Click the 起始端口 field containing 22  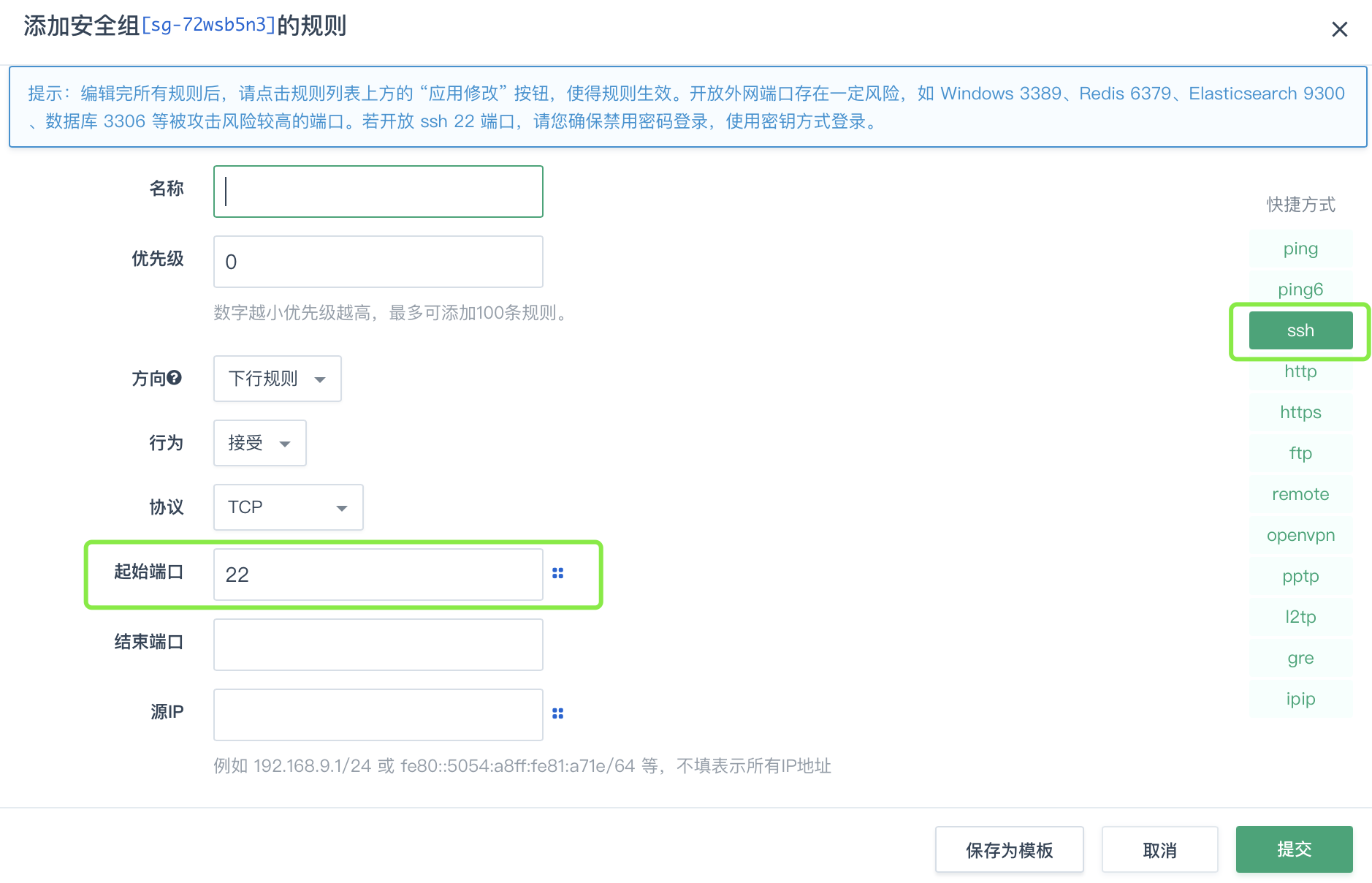[378, 575]
